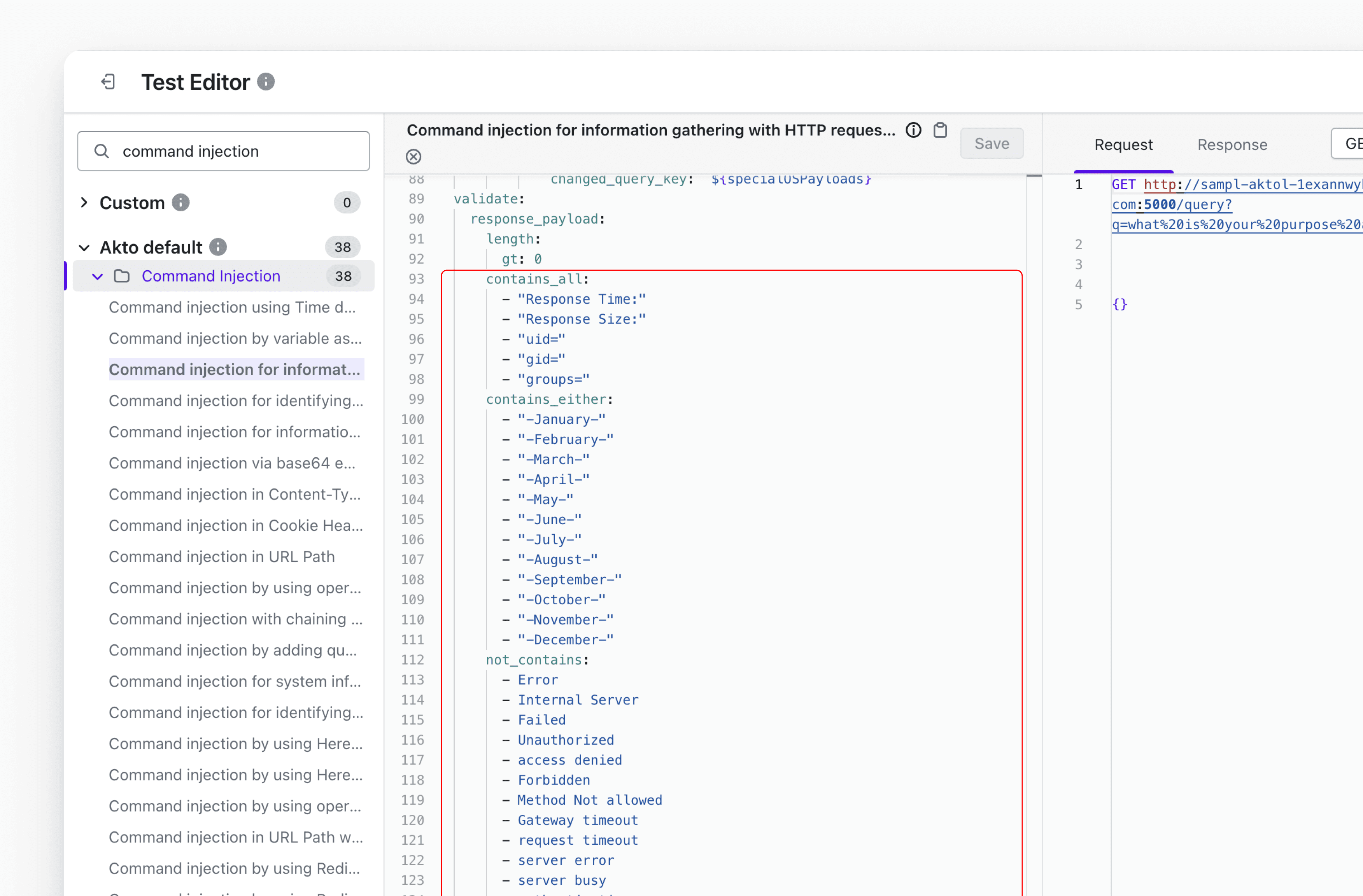This screenshot has height=896, width=1363.
Task: Collapse the Command Injection folder
Action: click(97, 276)
